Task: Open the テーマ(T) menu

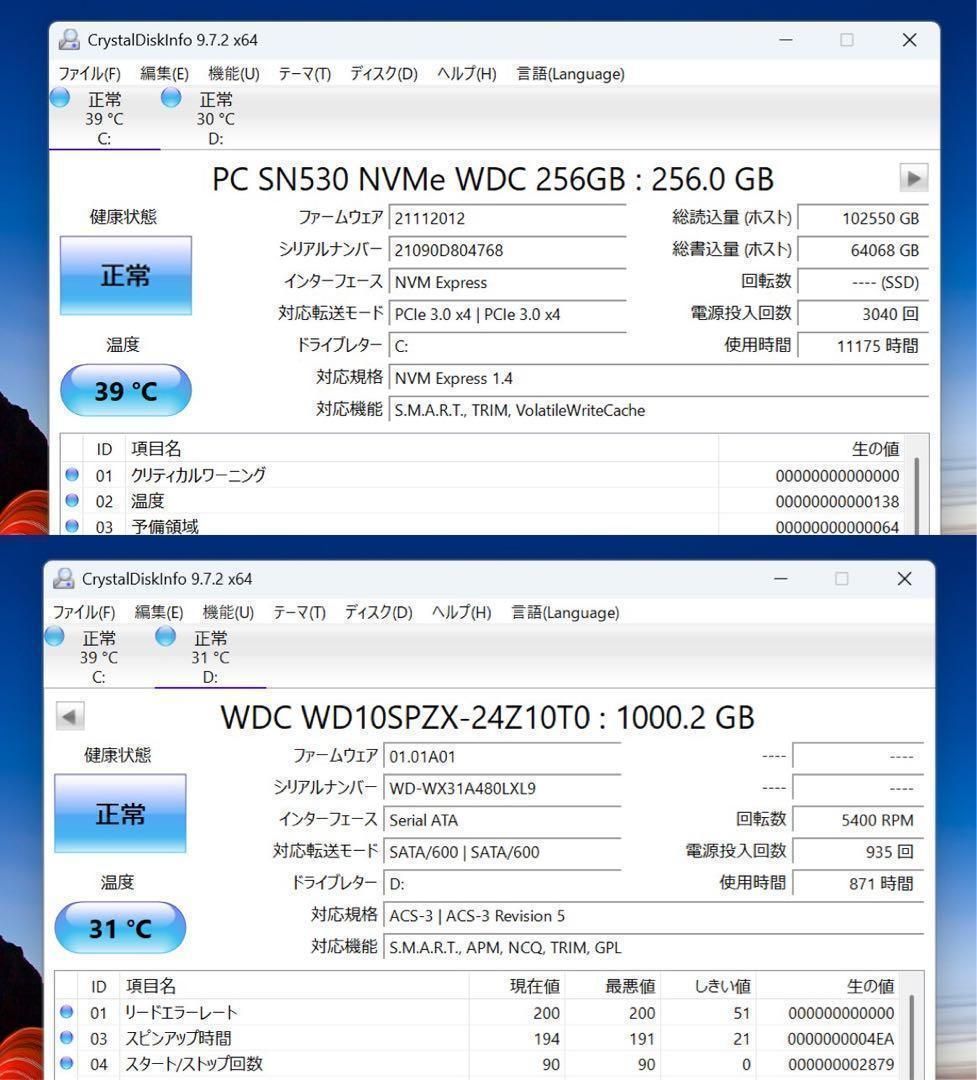Action: coord(302,73)
